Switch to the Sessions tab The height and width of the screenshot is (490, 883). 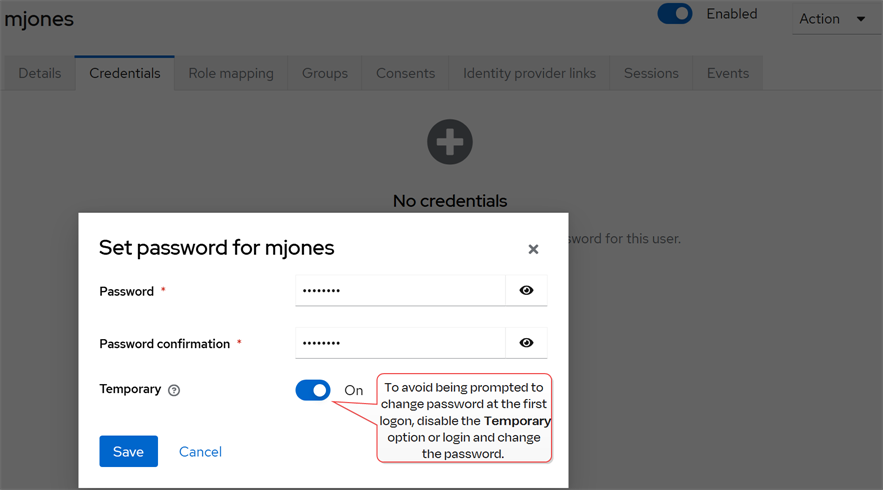(651, 73)
